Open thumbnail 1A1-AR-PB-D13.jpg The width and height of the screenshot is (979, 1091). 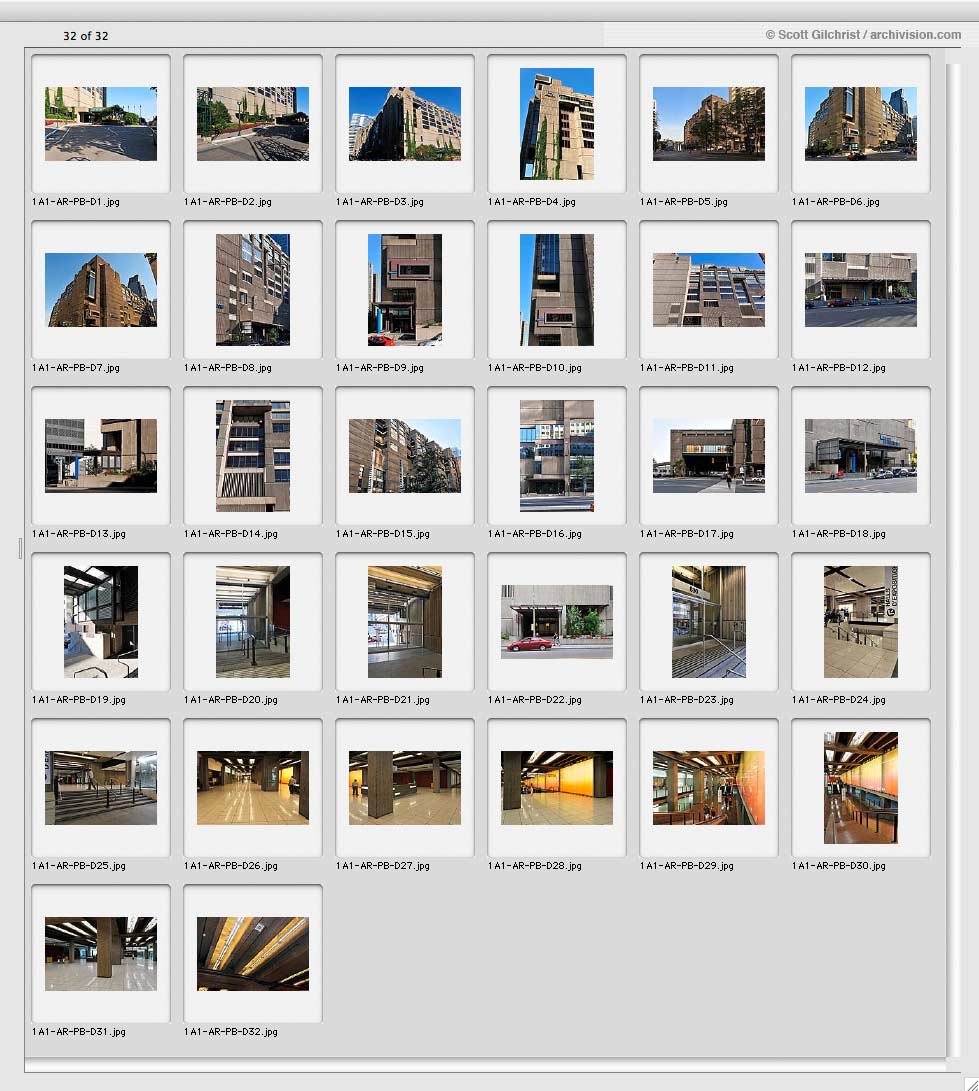tap(101, 456)
